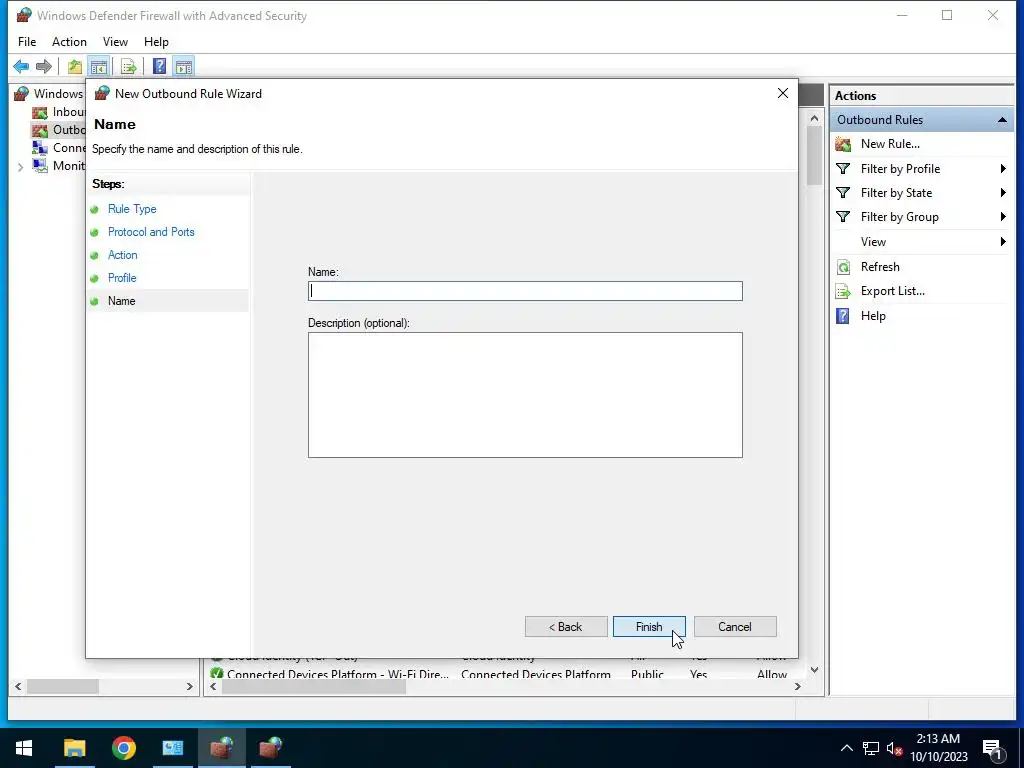Click the blue Help toolbar icon
This screenshot has width=1024, height=768.
pos(159,66)
